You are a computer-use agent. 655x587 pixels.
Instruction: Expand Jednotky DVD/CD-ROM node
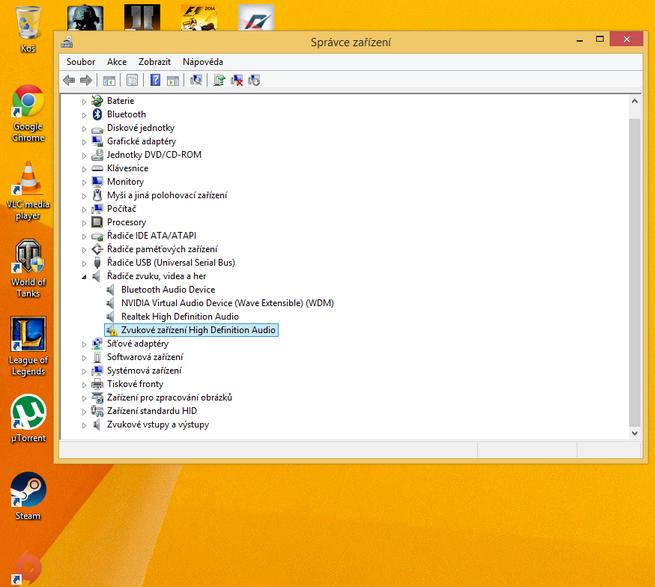84,155
